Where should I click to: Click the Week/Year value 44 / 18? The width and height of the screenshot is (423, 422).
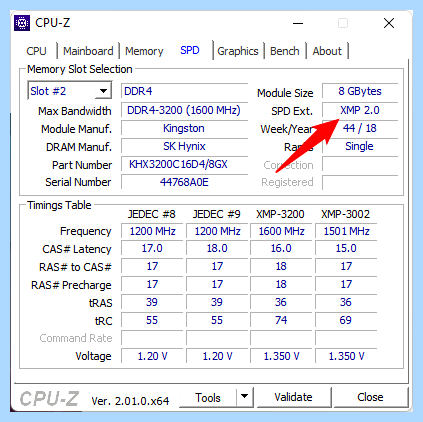pyautogui.click(x=360, y=128)
